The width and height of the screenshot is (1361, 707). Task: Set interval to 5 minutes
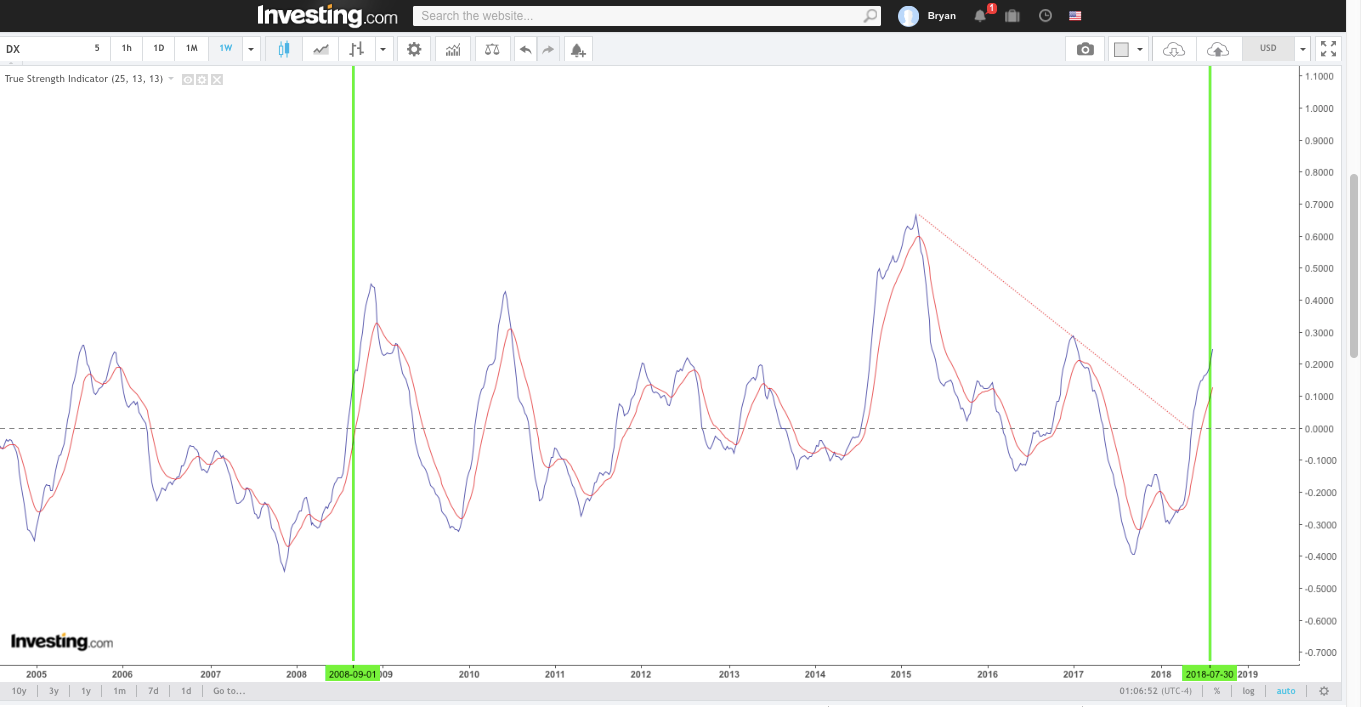point(97,48)
